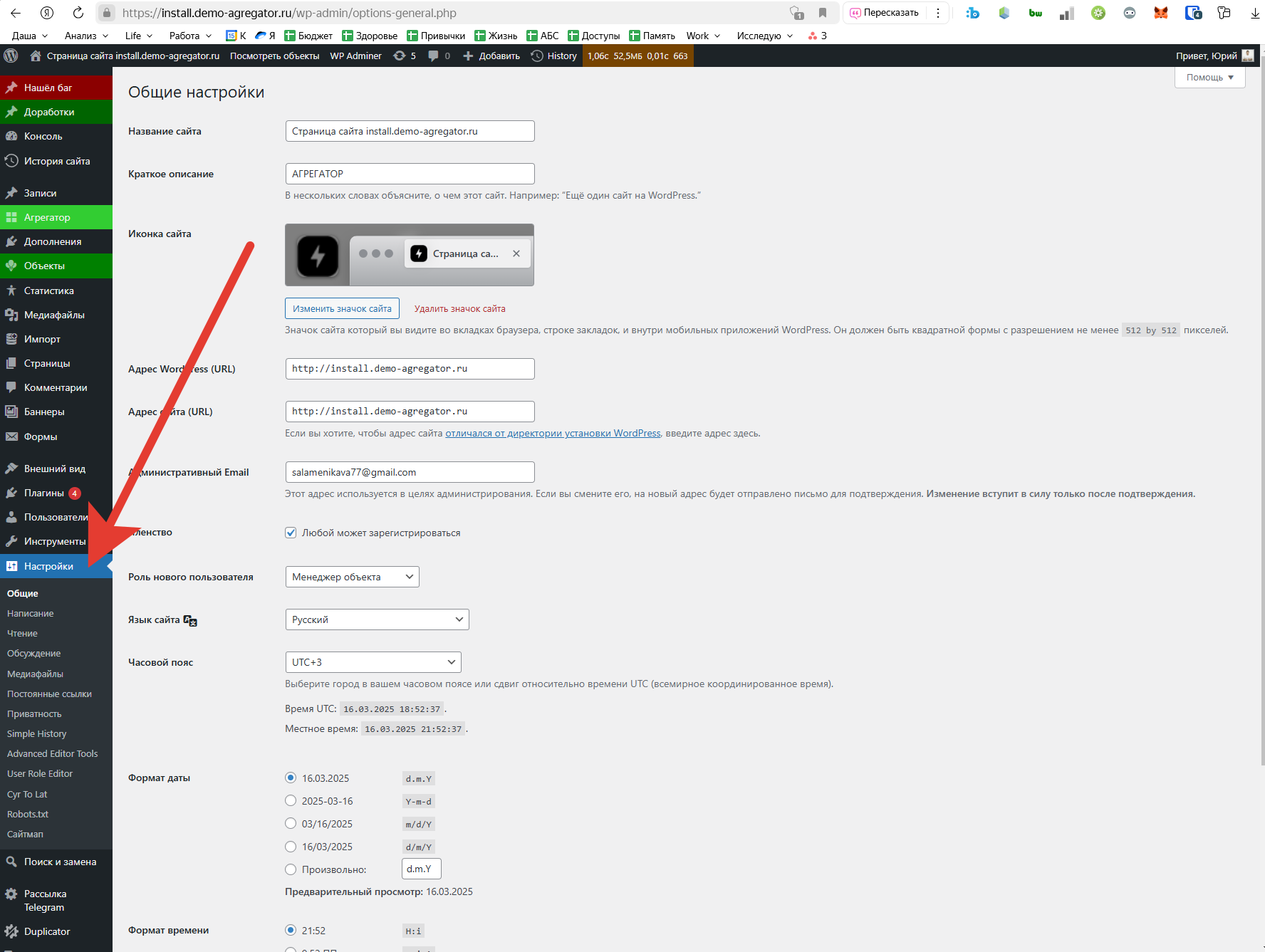Click the Изменить значок сайта button
Viewport: 1265px width, 952px height.
coord(342,308)
